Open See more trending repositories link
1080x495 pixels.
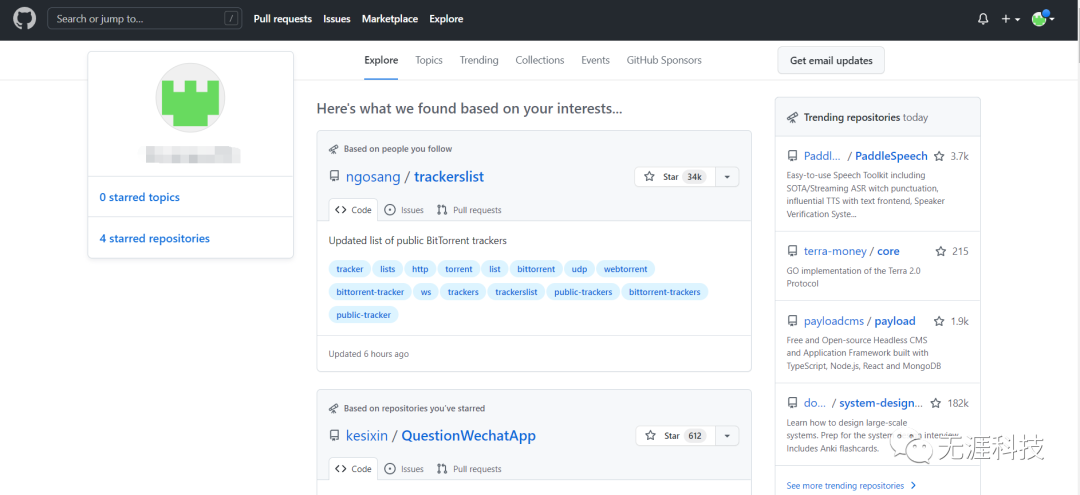(x=851, y=485)
